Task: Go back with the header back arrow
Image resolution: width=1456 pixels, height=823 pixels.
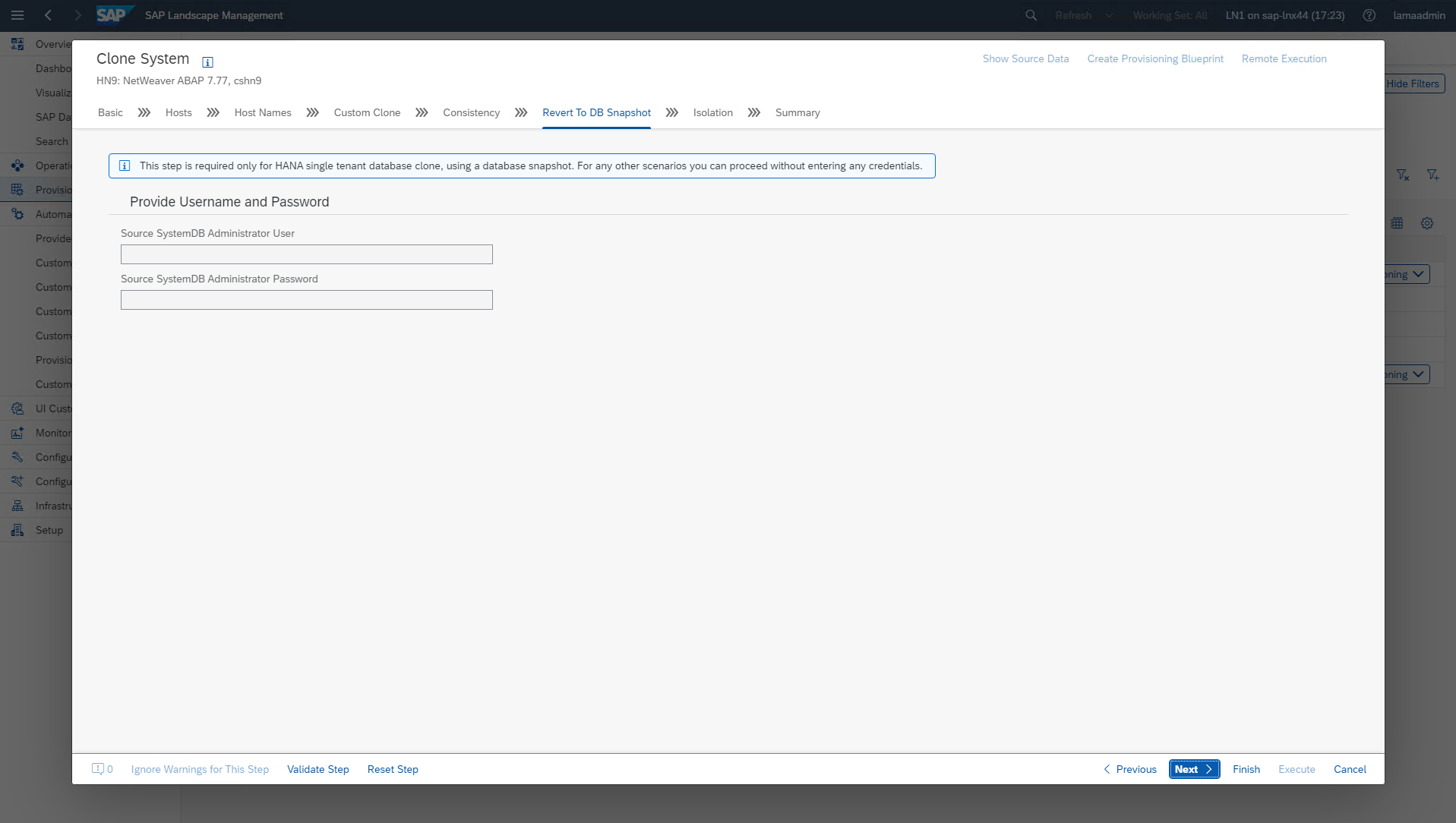Action: (x=48, y=15)
